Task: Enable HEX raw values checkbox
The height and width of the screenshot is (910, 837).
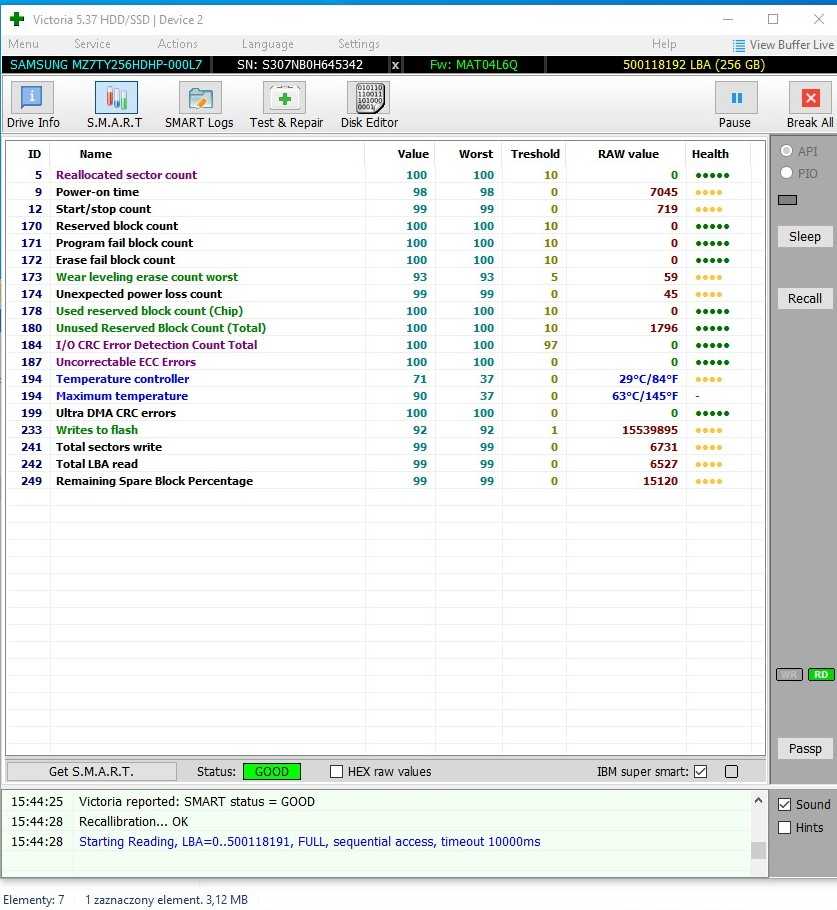Action: [337, 772]
